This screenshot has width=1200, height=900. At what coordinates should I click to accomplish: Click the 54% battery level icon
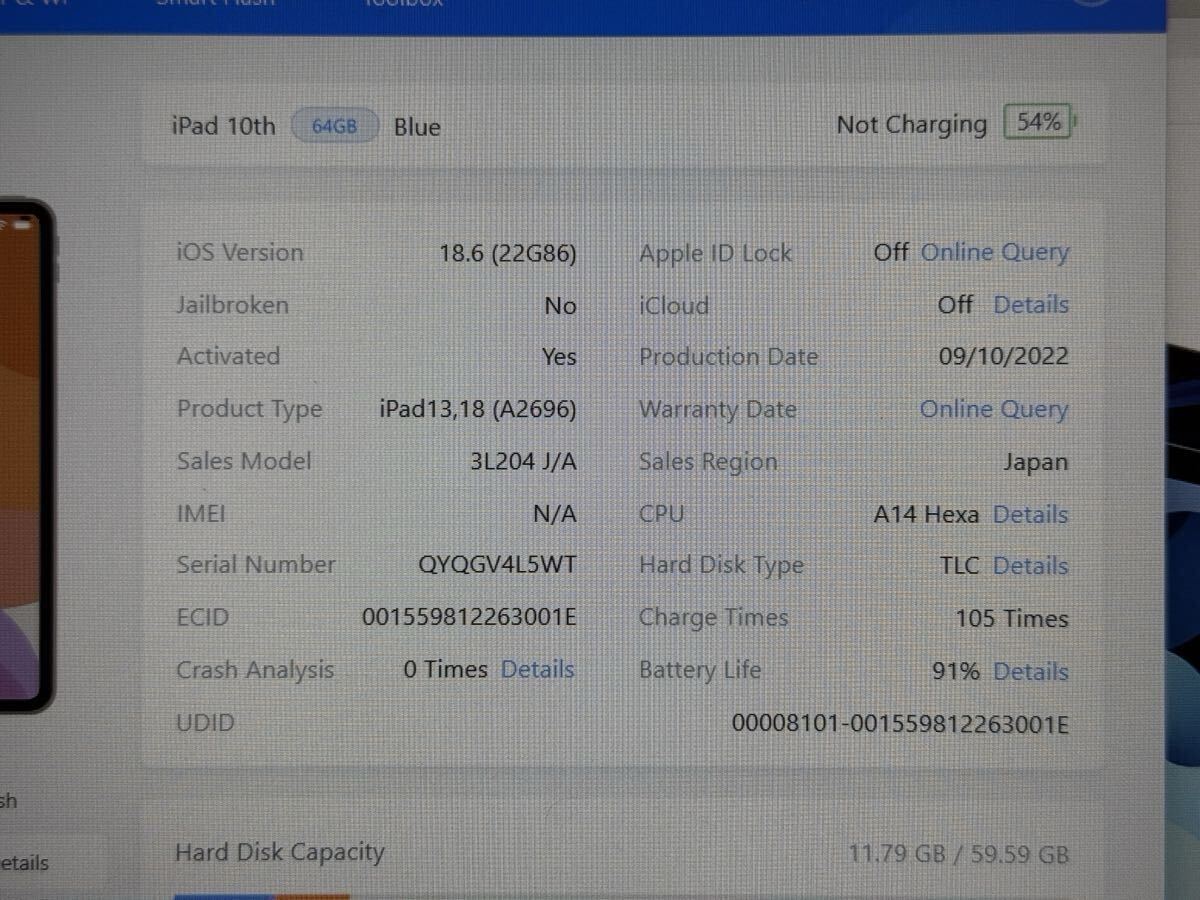pyautogui.click(x=1040, y=123)
